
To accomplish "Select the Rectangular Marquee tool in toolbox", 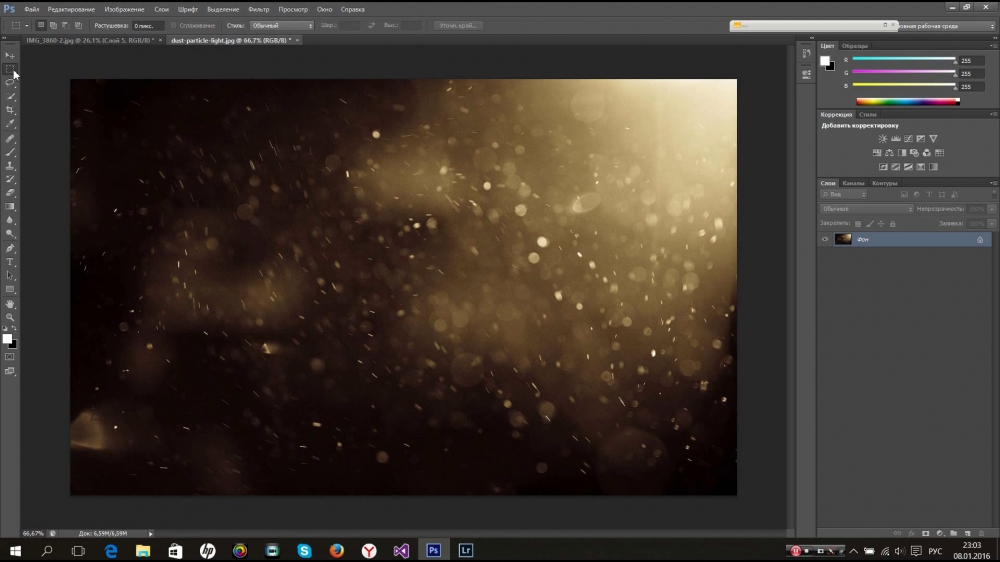I will (x=10, y=69).
